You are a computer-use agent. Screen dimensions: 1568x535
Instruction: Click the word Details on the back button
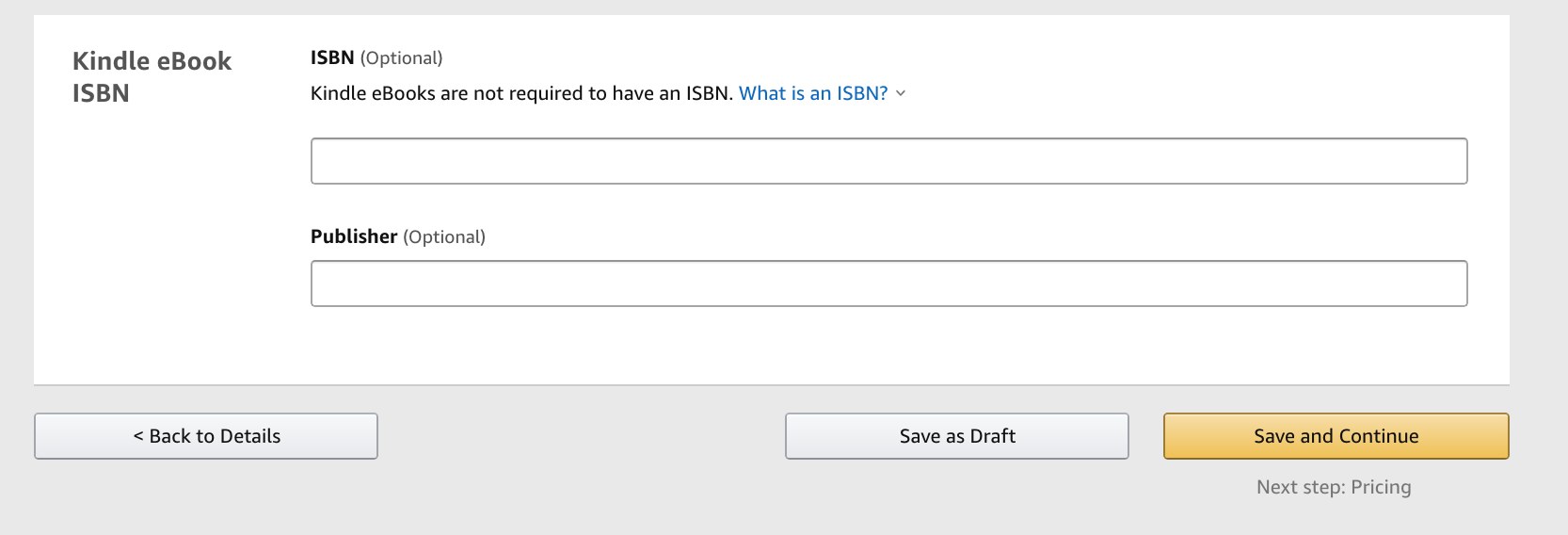[250, 436]
